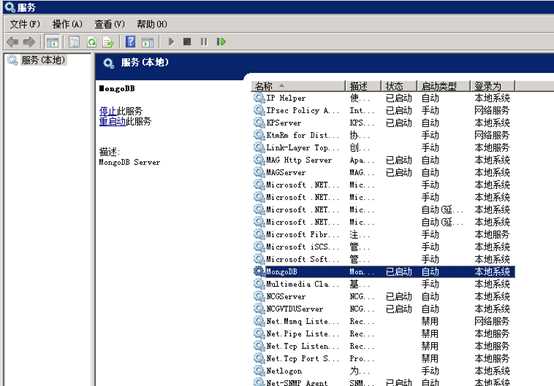Click the green Refresh toolbar icon
This screenshot has height=386, width=554.
pyautogui.click(x=92, y=42)
